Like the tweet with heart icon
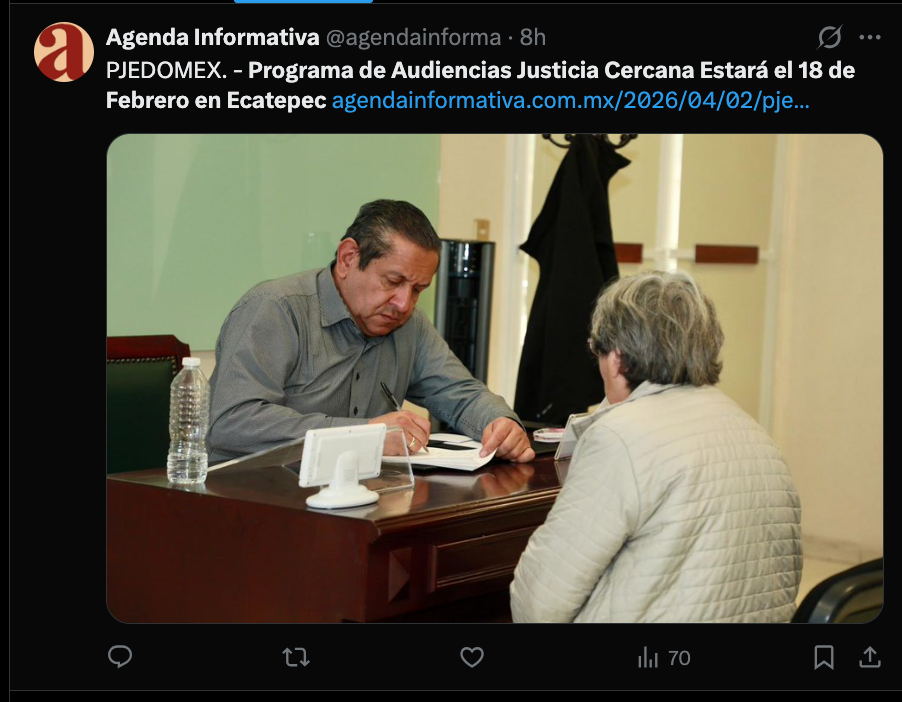This screenshot has width=902, height=702. pos(472,657)
